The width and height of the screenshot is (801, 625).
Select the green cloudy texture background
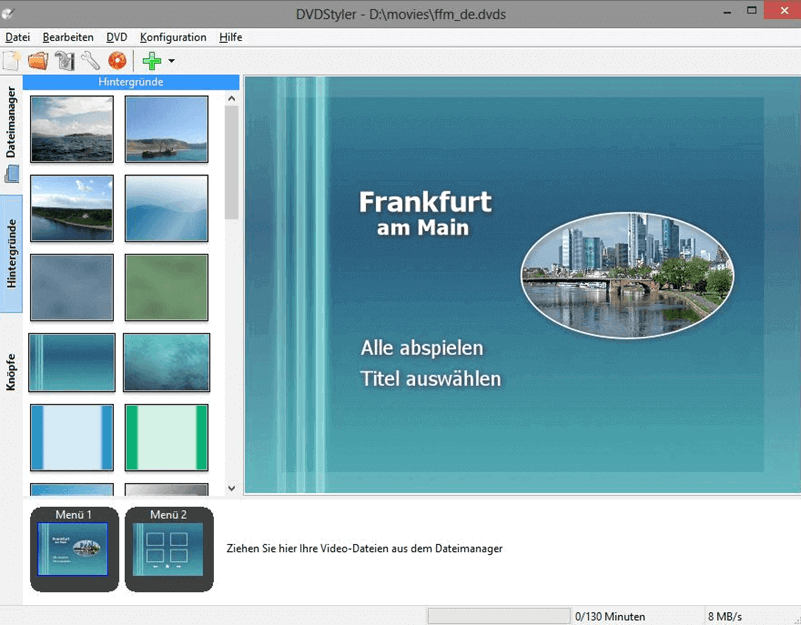tap(167, 287)
